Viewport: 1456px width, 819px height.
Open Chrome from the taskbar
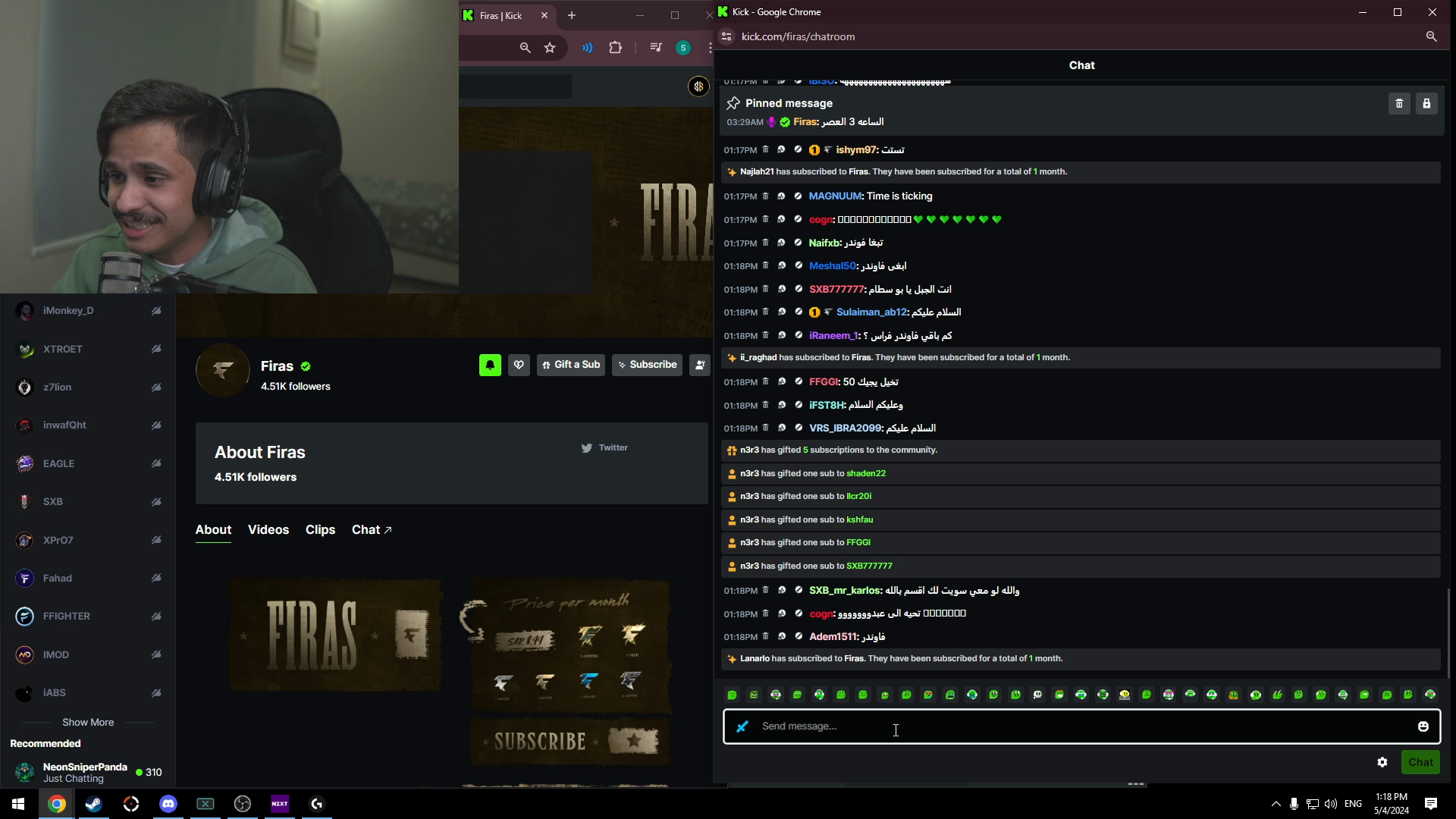point(57,804)
